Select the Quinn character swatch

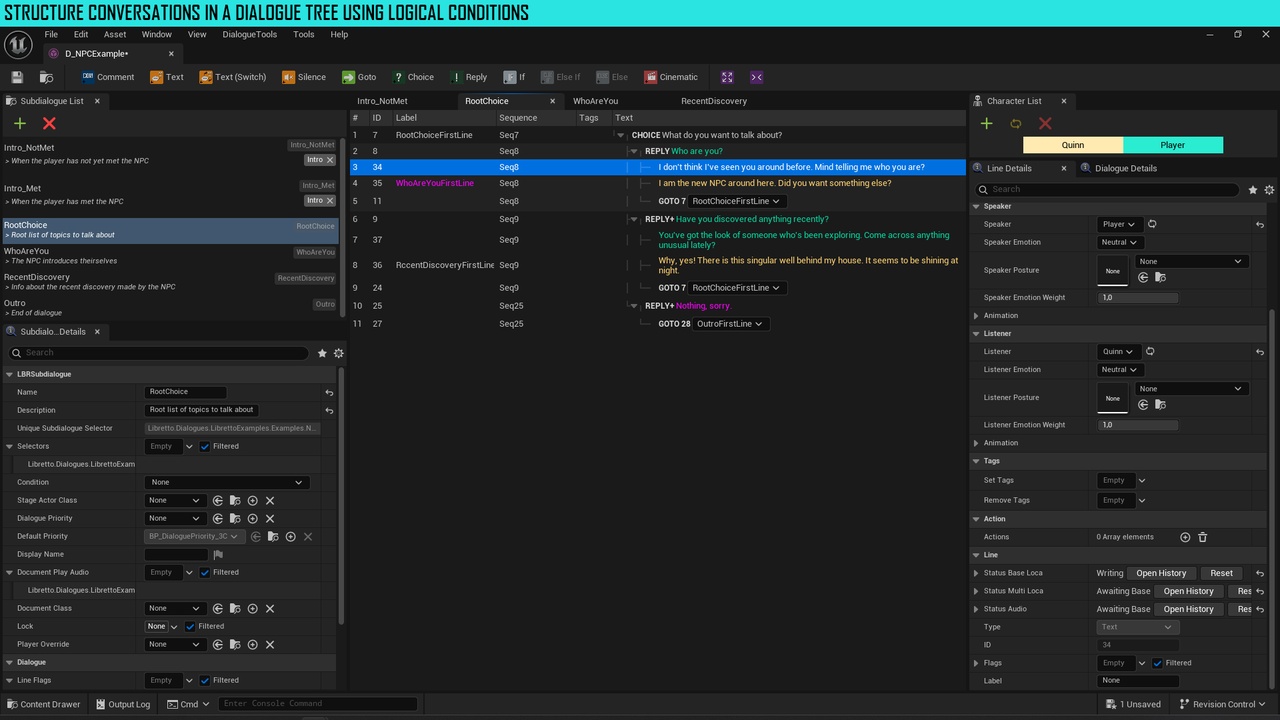tap(1073, 145)
